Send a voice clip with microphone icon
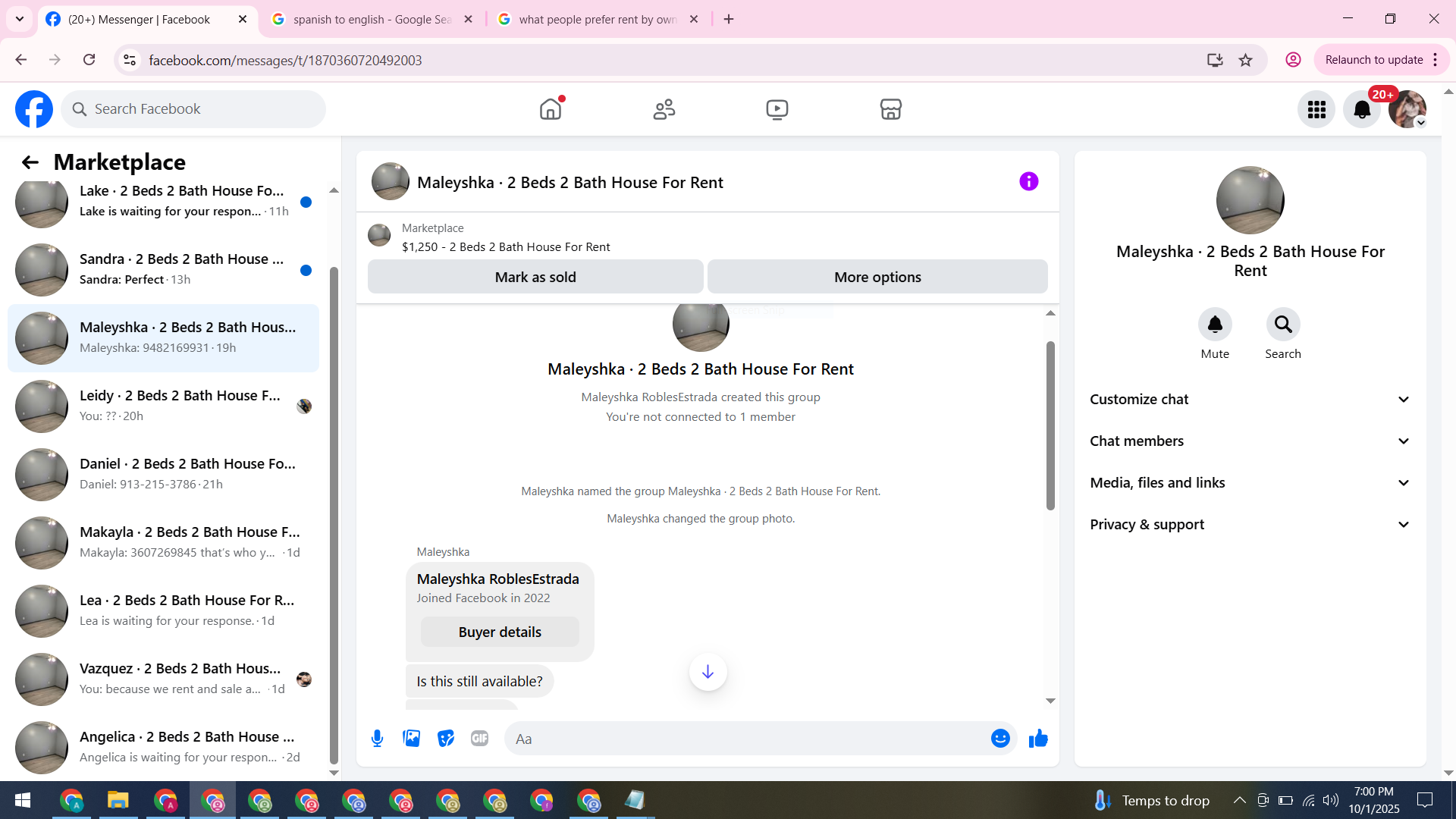Viewport: 1456px width, 819px height. (377, 739)
